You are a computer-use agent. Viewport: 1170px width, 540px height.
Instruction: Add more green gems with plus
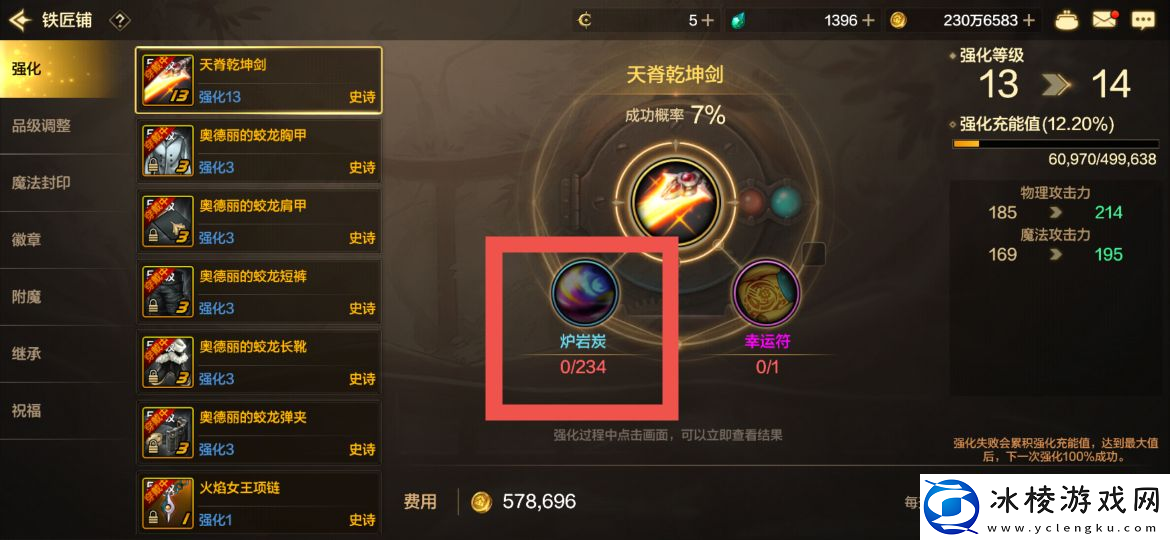[x=868, y=20]
